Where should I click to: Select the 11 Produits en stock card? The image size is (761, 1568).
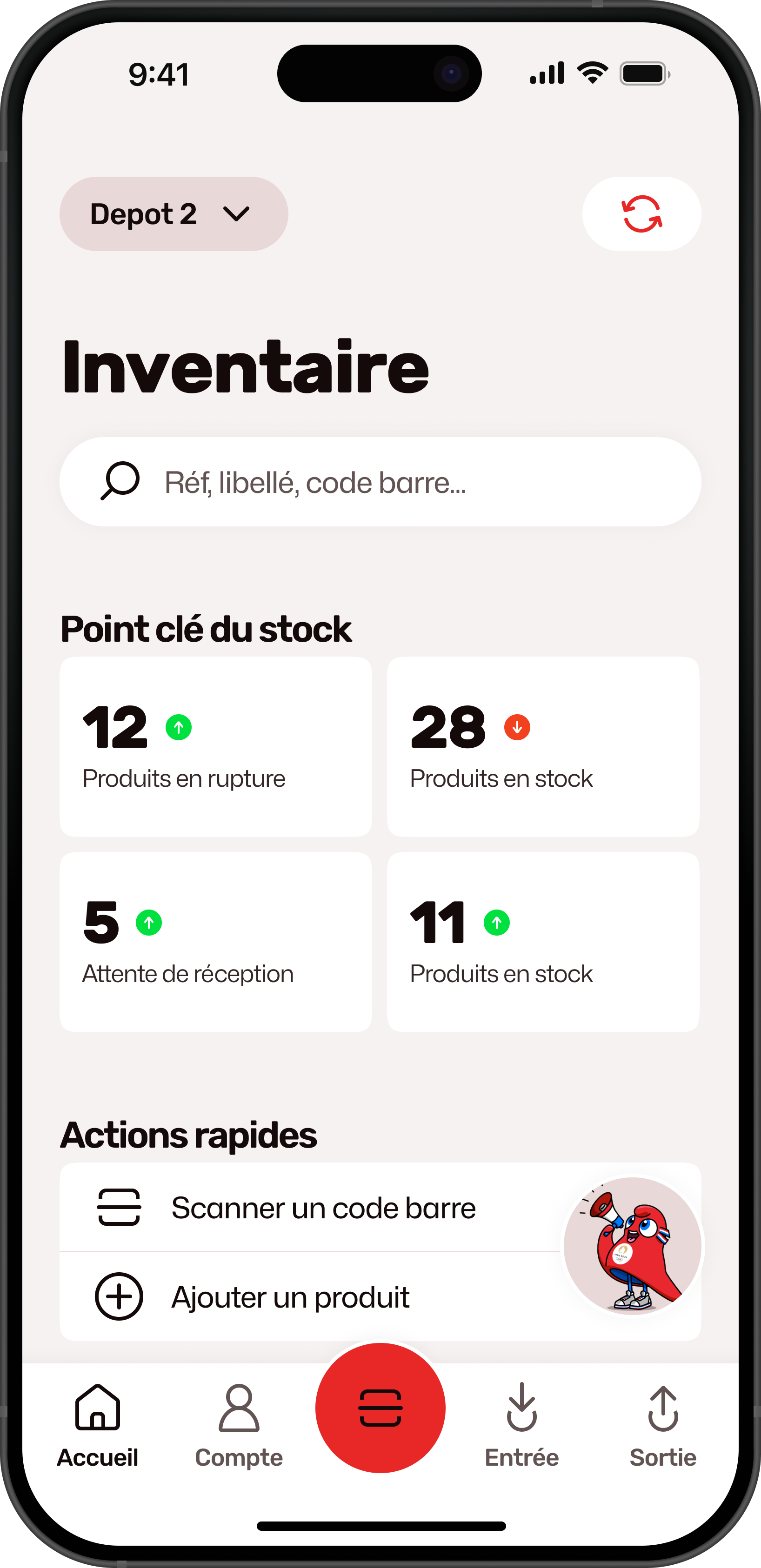(x=542, y=941)
